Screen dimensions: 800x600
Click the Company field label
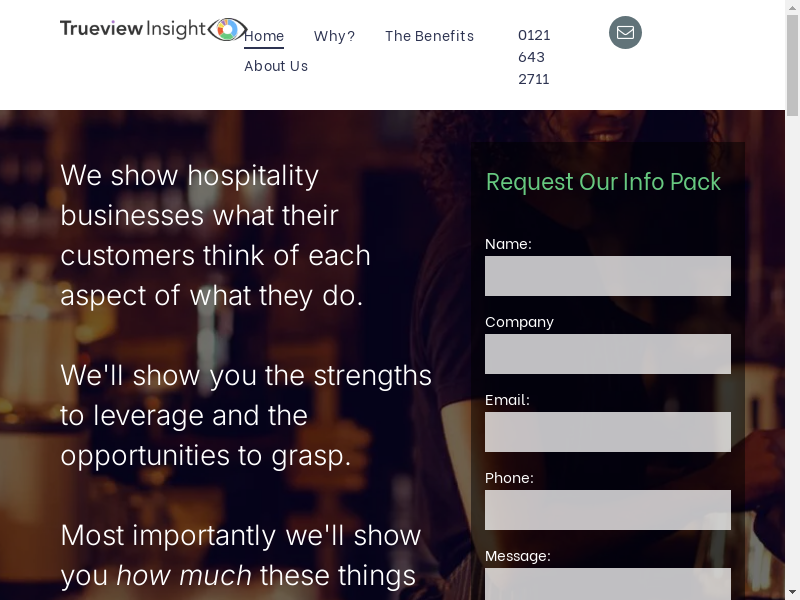click(x=519, y=322)
